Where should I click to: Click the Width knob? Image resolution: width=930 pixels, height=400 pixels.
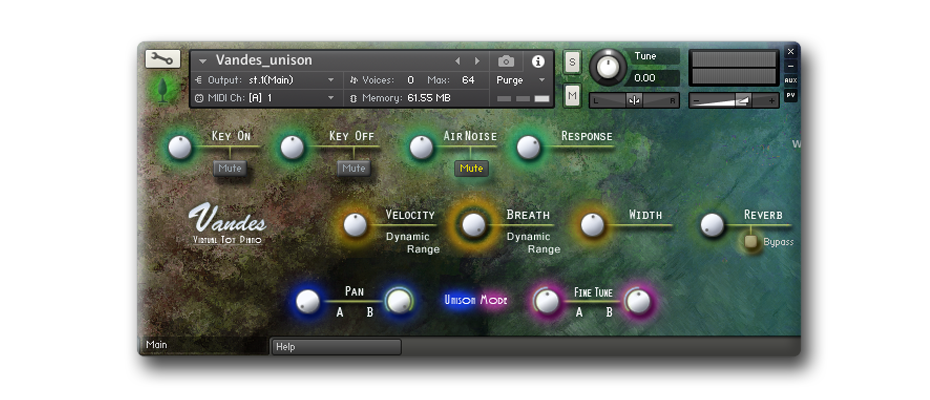(x=592, y=226)
